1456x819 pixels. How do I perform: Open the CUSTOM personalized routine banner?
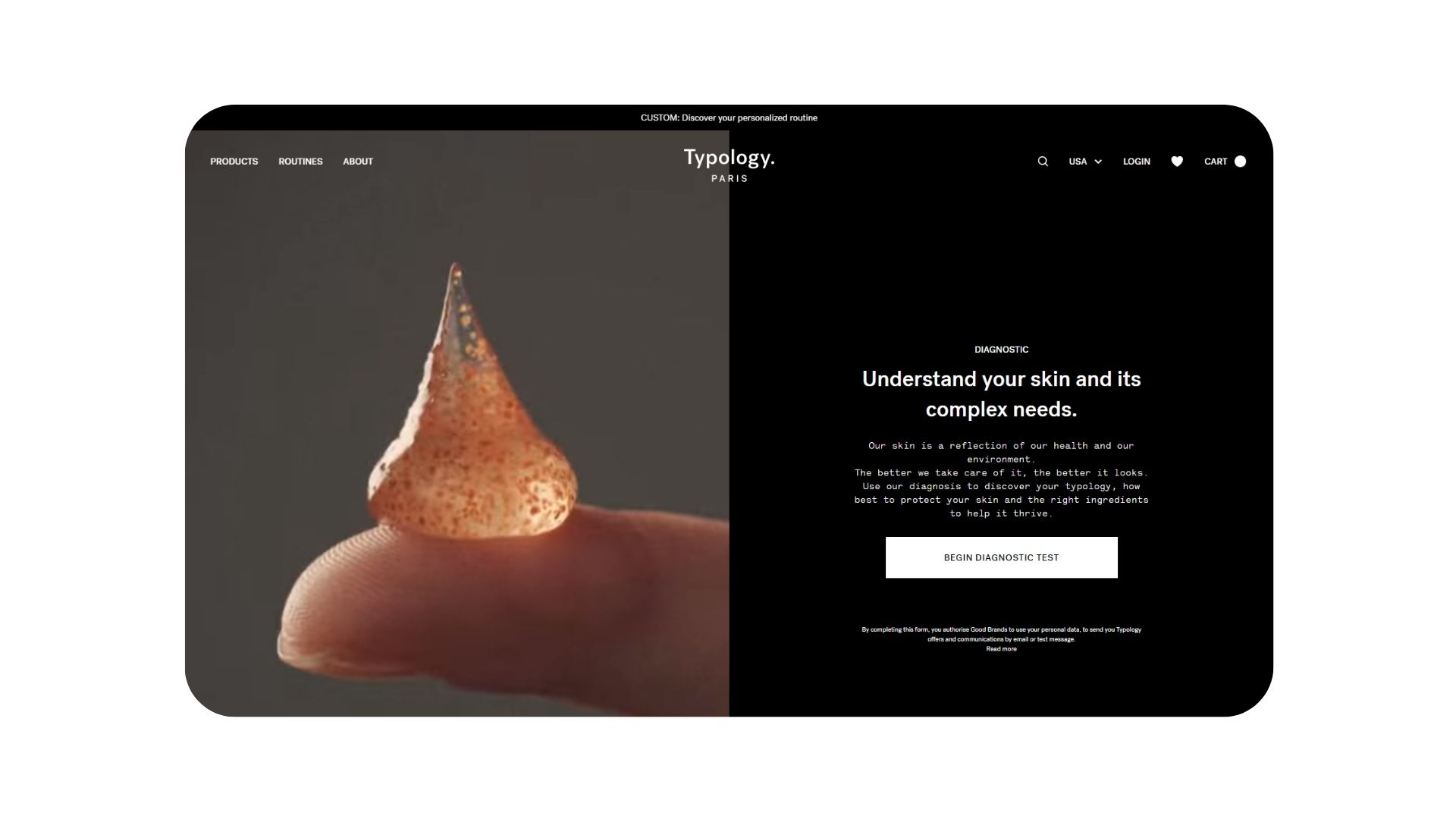click(x=729, y=118)
